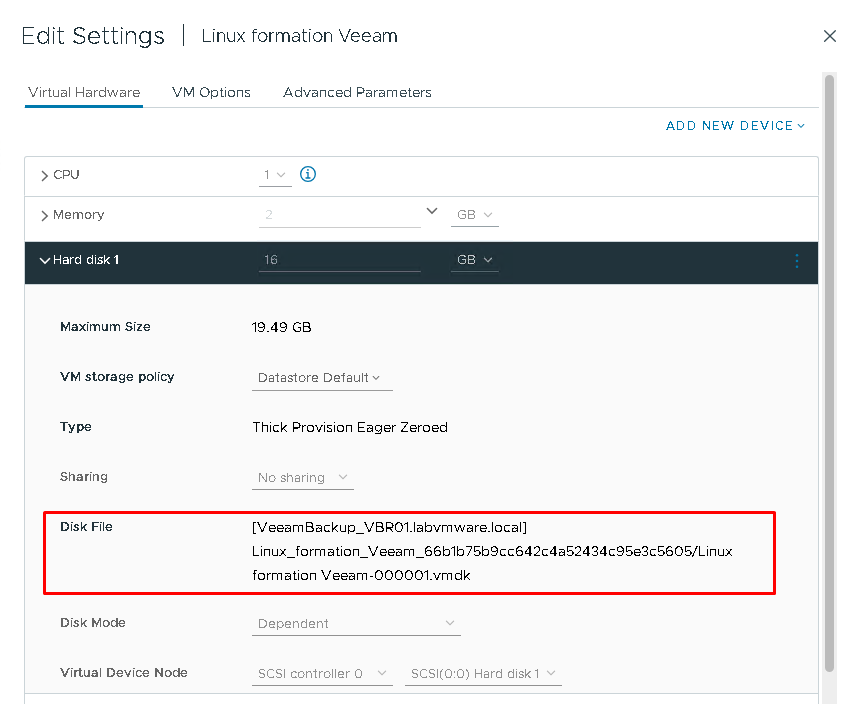This screenshot has height=704, width=855.
Task: Click the Virtual Device Node label
Action: (124, 672)
